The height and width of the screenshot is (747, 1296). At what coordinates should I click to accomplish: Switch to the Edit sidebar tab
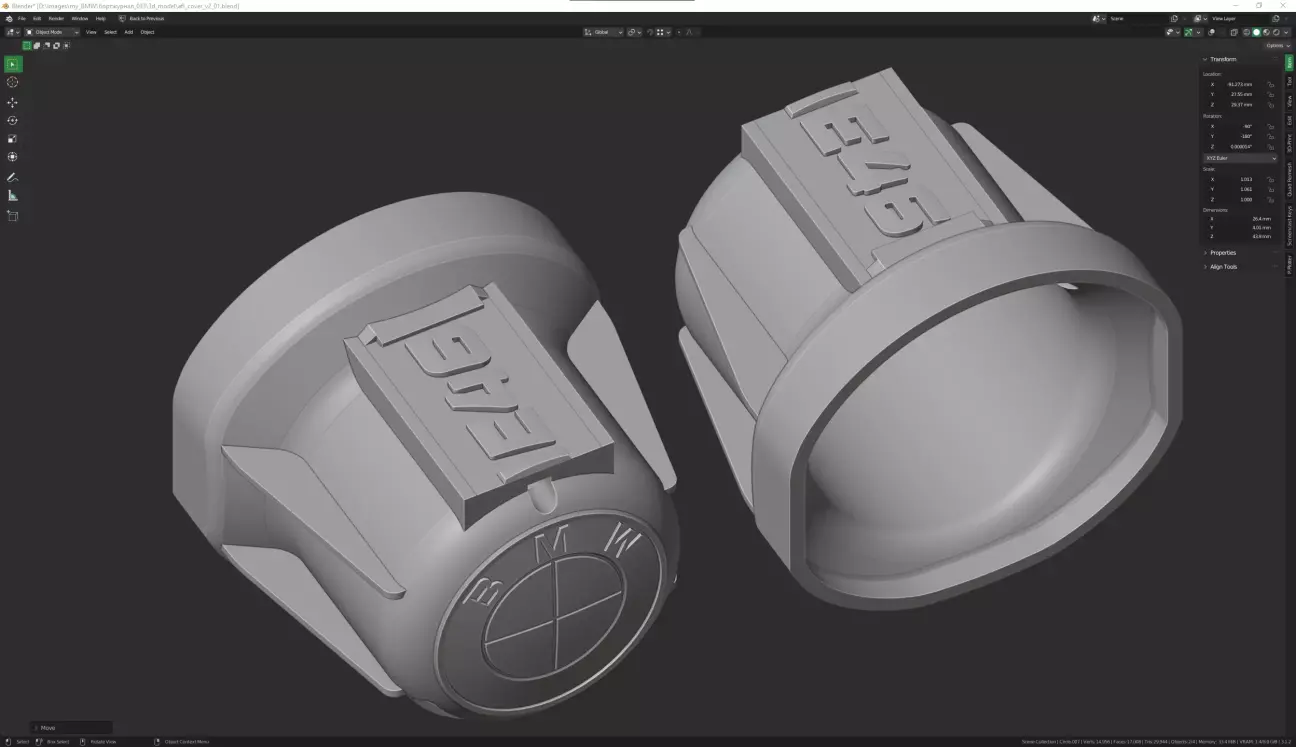point(1290,120)
